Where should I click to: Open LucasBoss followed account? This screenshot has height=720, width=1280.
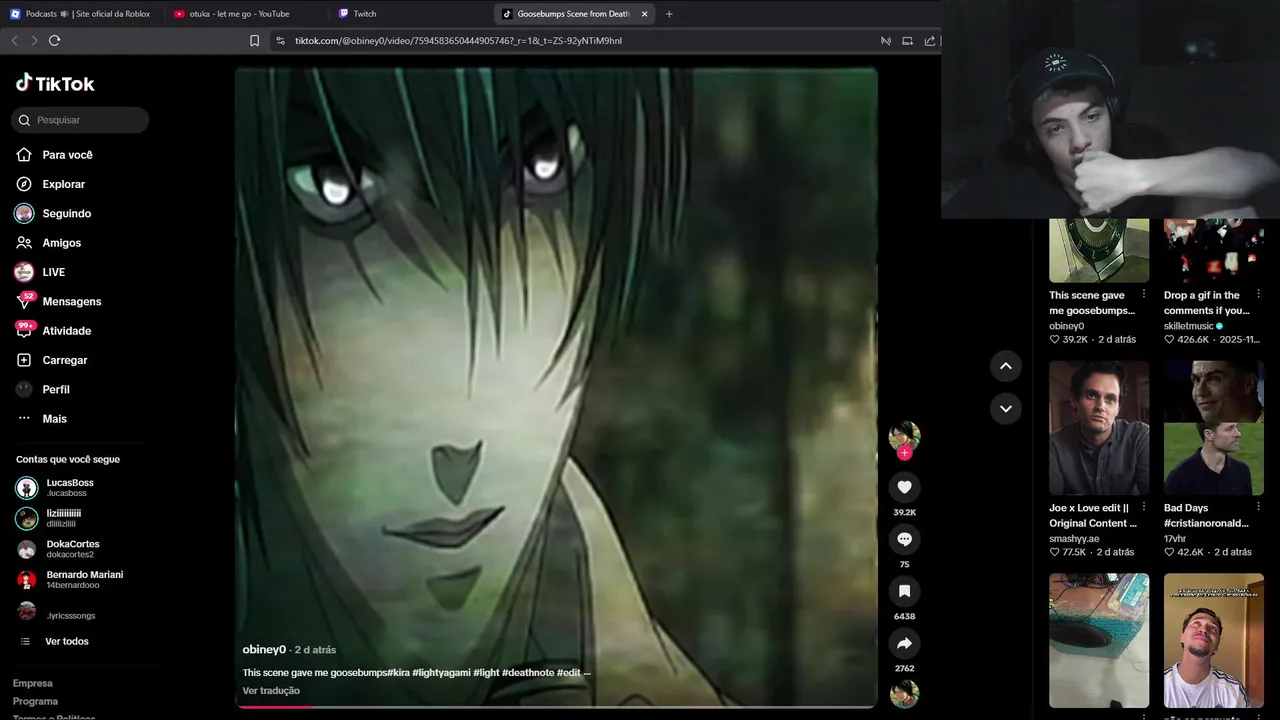(70, 487)
